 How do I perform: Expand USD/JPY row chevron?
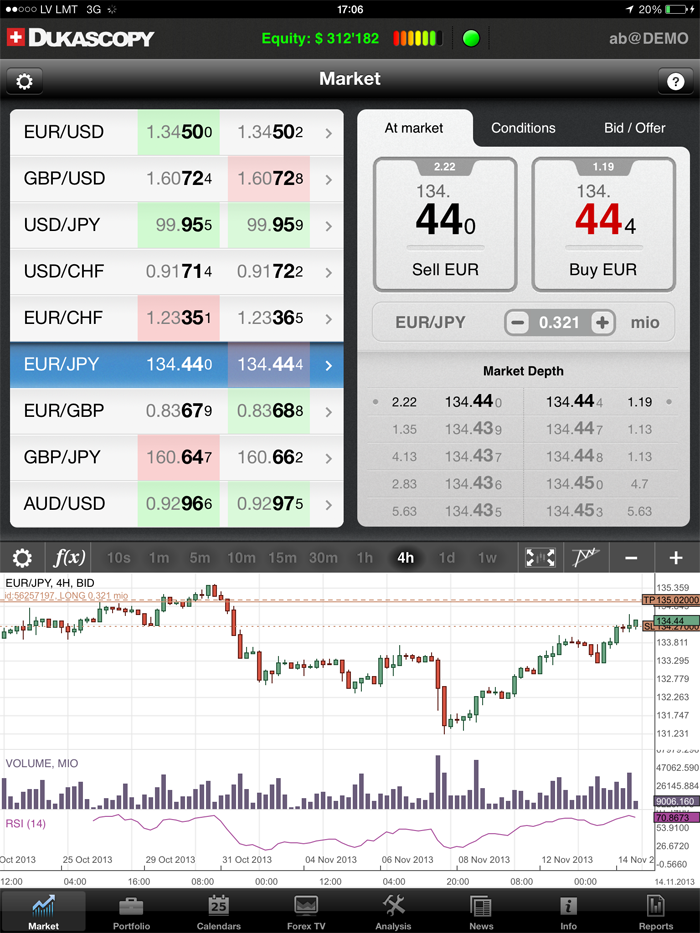[328, 226]
